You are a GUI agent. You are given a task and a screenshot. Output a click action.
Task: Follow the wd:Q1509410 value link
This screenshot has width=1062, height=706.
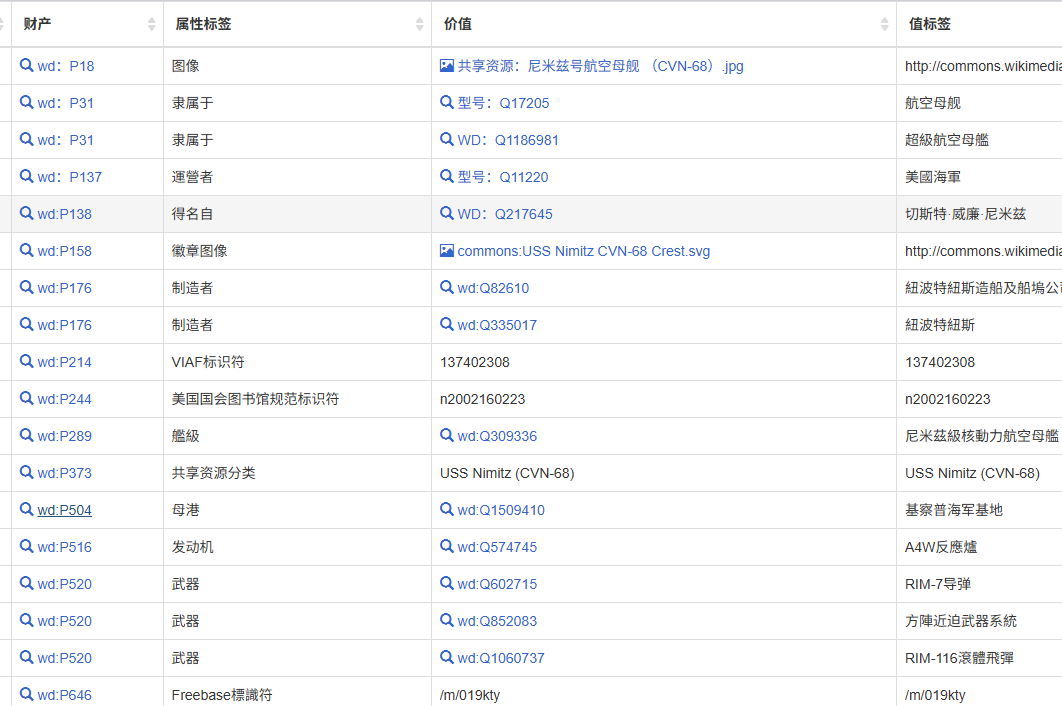pos(501,510)
